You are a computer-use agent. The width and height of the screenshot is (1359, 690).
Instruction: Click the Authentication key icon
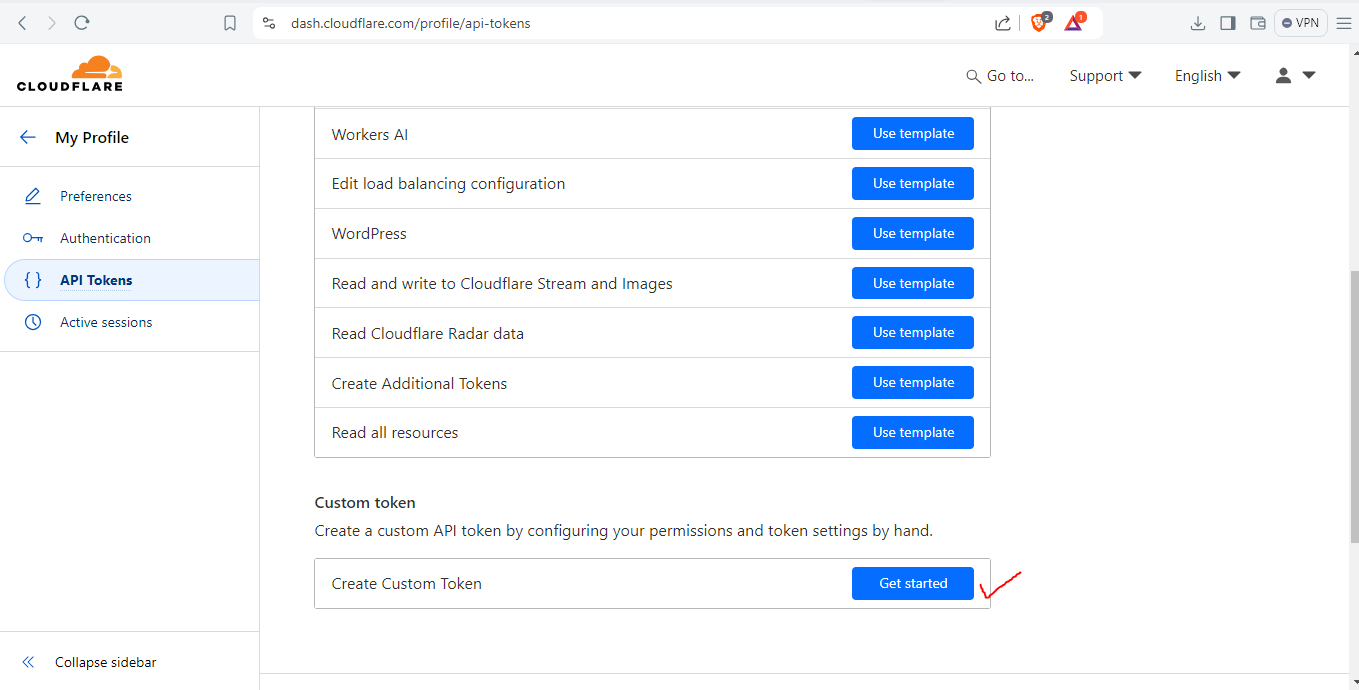coord(33,238)
